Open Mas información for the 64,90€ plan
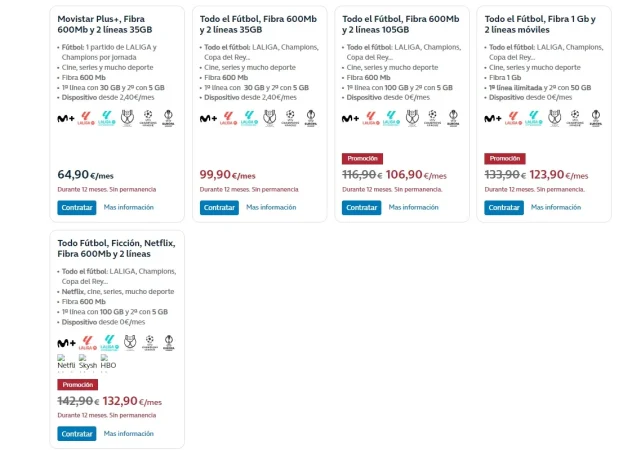 click(x=129, y=207)
